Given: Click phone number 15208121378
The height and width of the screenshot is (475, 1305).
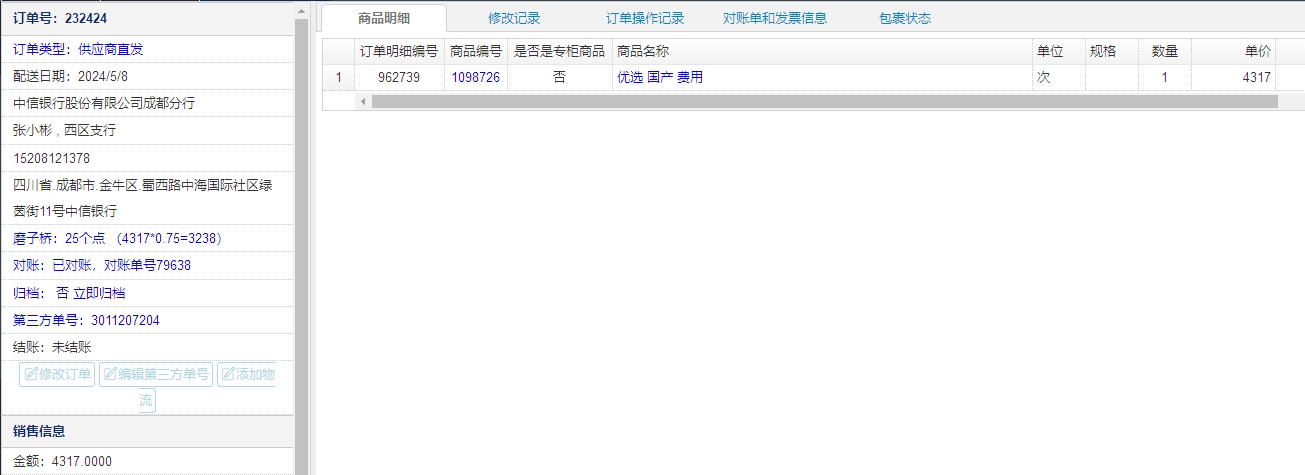Looking at the screenshot, I should [52, 158].
